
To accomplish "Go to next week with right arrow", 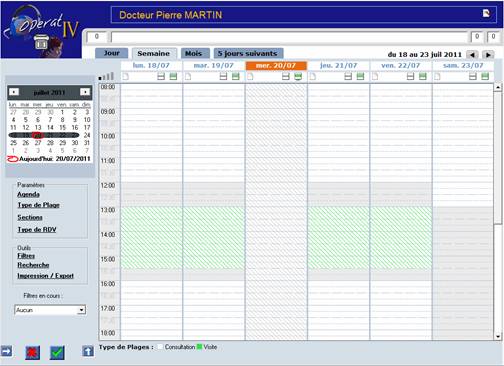I will tap(488, 55).
